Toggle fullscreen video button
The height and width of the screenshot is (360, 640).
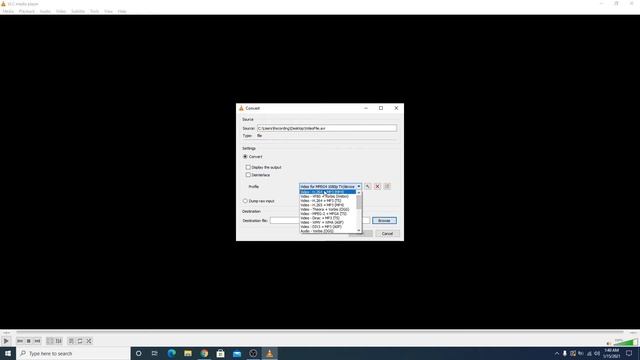tap(50, 341)
